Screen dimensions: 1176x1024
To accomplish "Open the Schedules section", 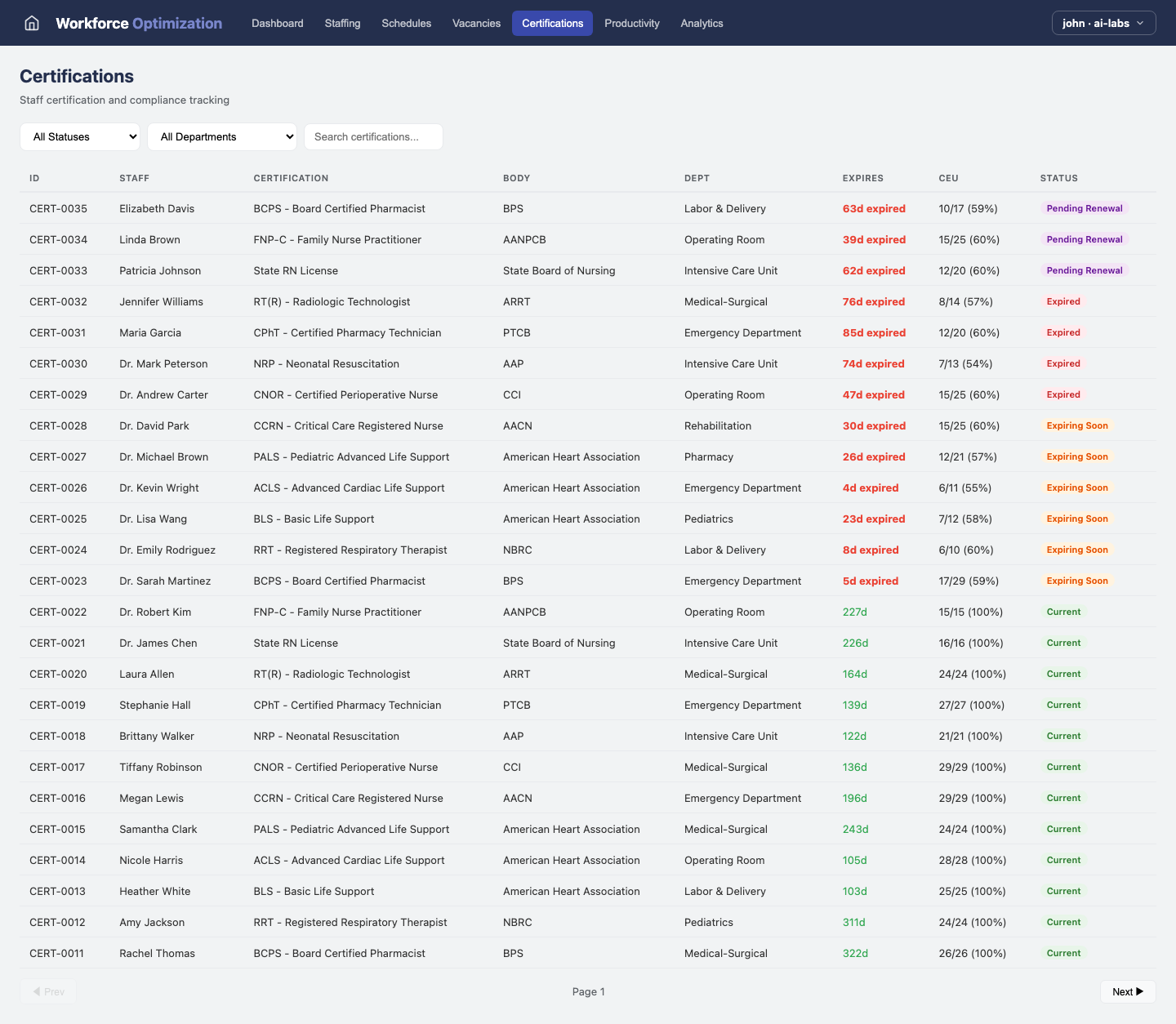I will coord(406,23).
